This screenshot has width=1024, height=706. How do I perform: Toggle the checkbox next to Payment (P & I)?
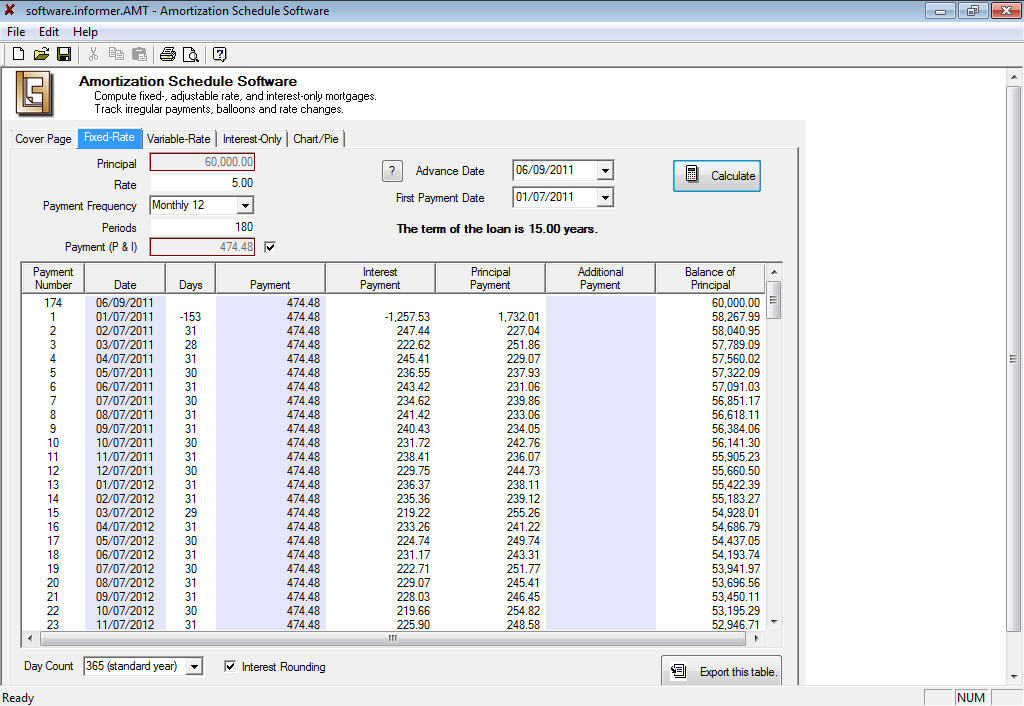(x=268, y=246)
